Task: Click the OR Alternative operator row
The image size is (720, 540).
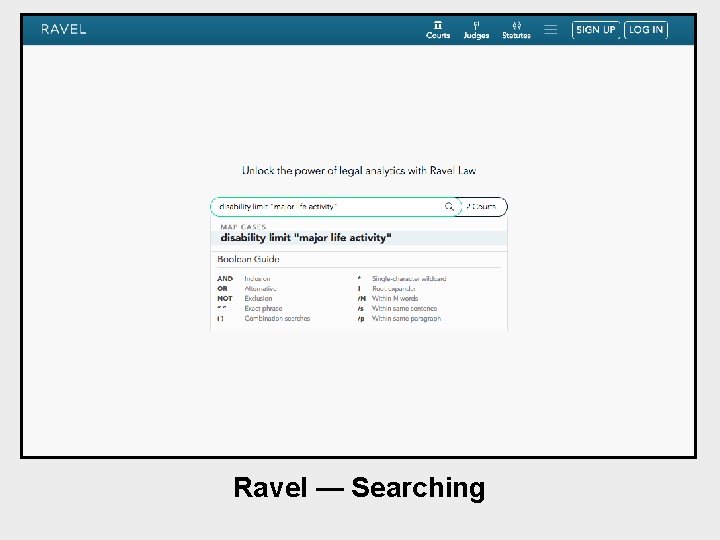Action: (247, 289)
